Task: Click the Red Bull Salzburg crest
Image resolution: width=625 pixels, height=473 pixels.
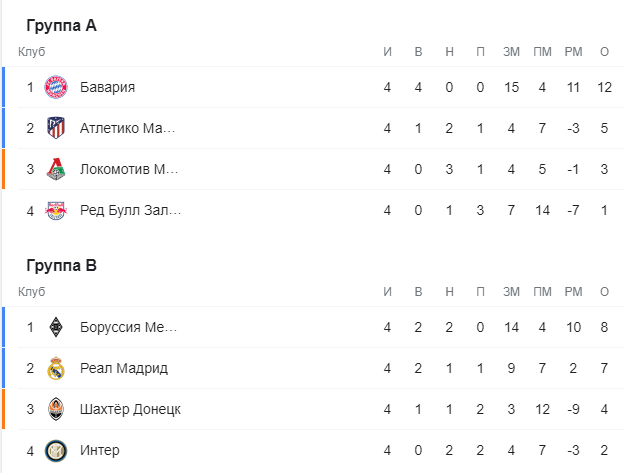Action: point(56,210)
